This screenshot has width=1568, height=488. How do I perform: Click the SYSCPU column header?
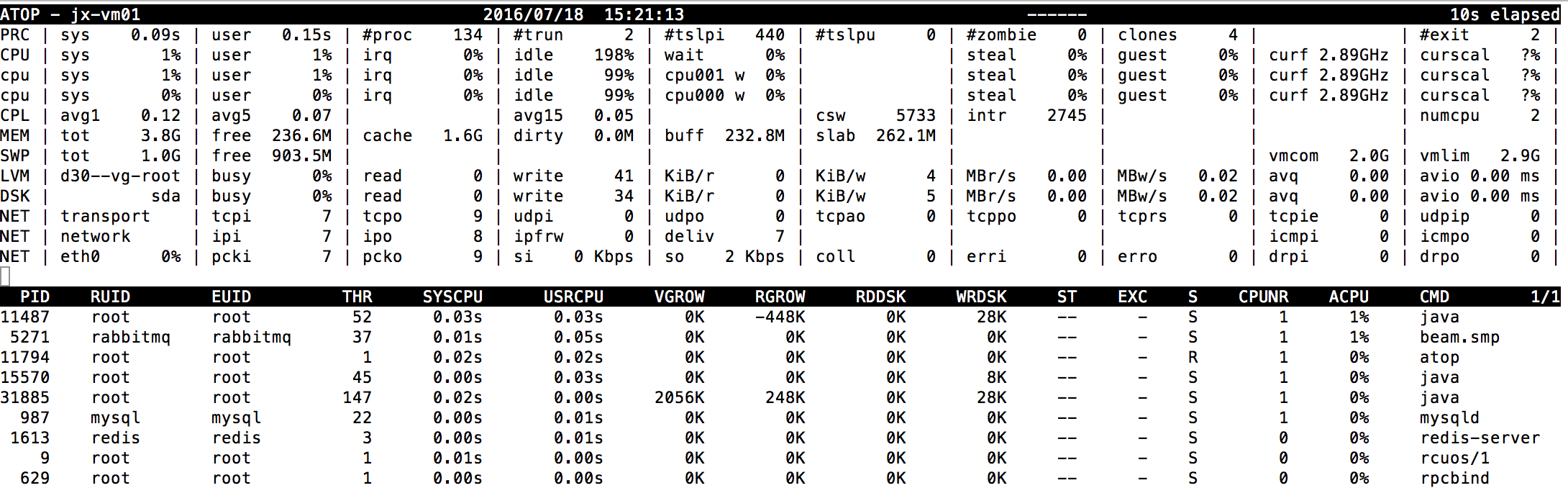pyautogui.click(x=452, y=297)
